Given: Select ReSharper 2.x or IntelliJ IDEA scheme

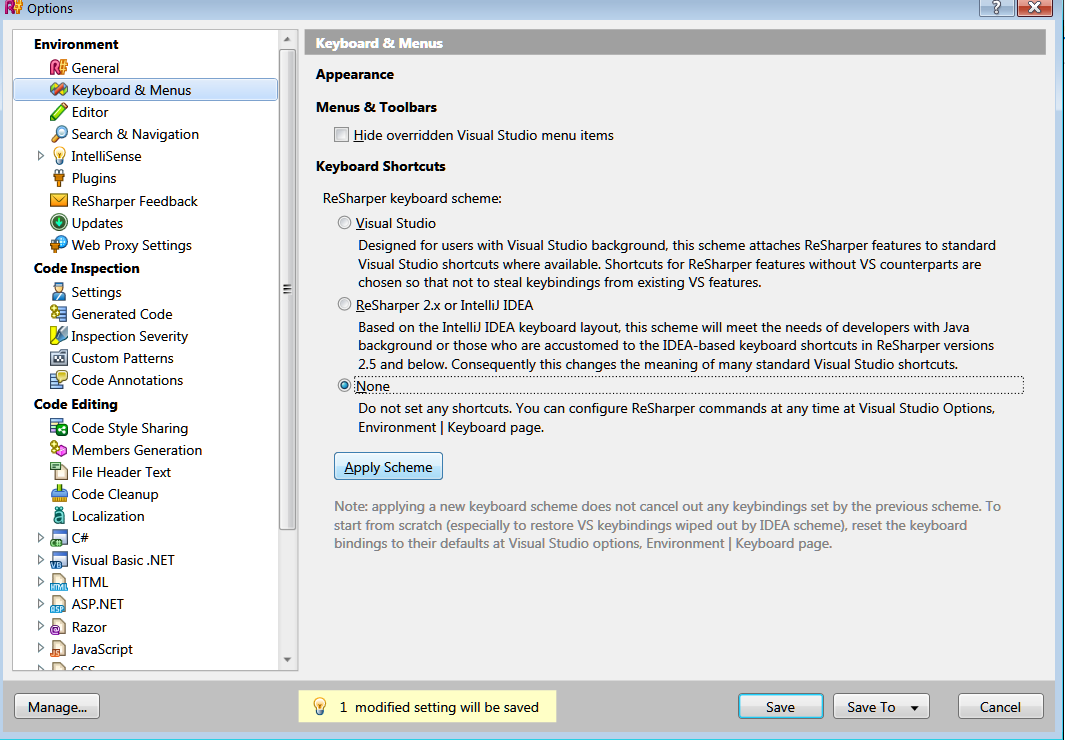Looking at the screenshot, I should click(344, 304).
